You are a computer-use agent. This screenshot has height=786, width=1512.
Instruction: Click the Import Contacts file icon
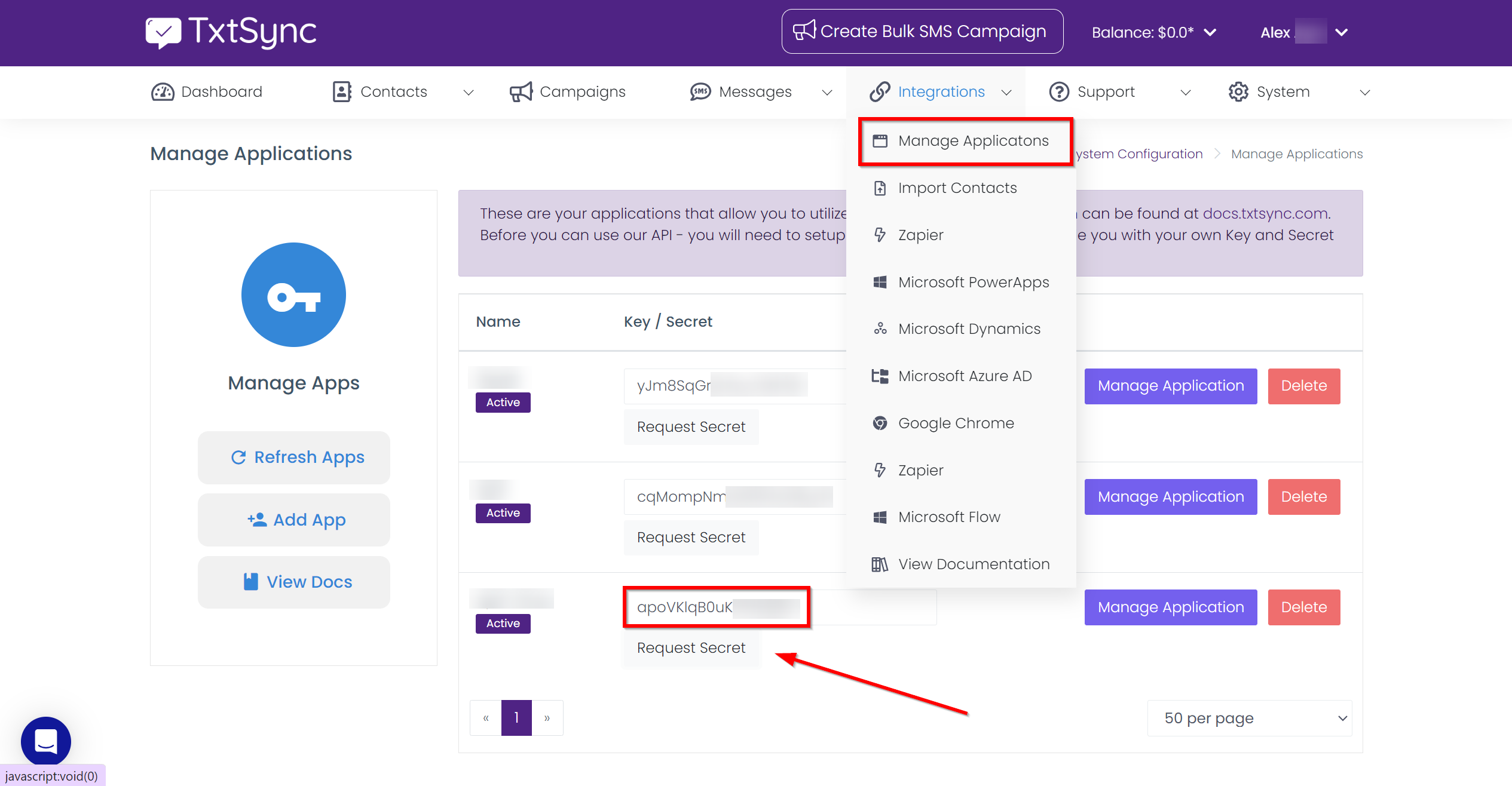880,188
